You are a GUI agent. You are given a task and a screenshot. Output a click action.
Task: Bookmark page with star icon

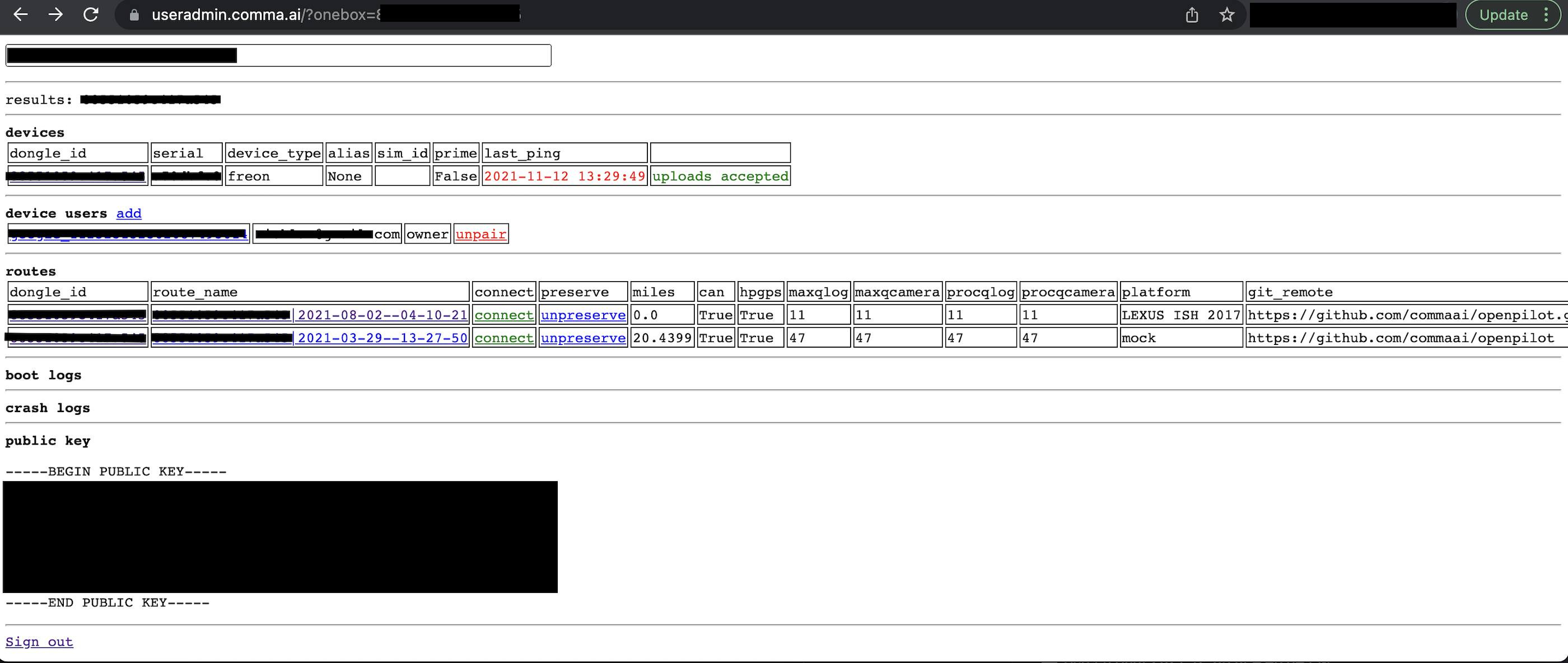pyautogui.click(x=1226, y=15)
